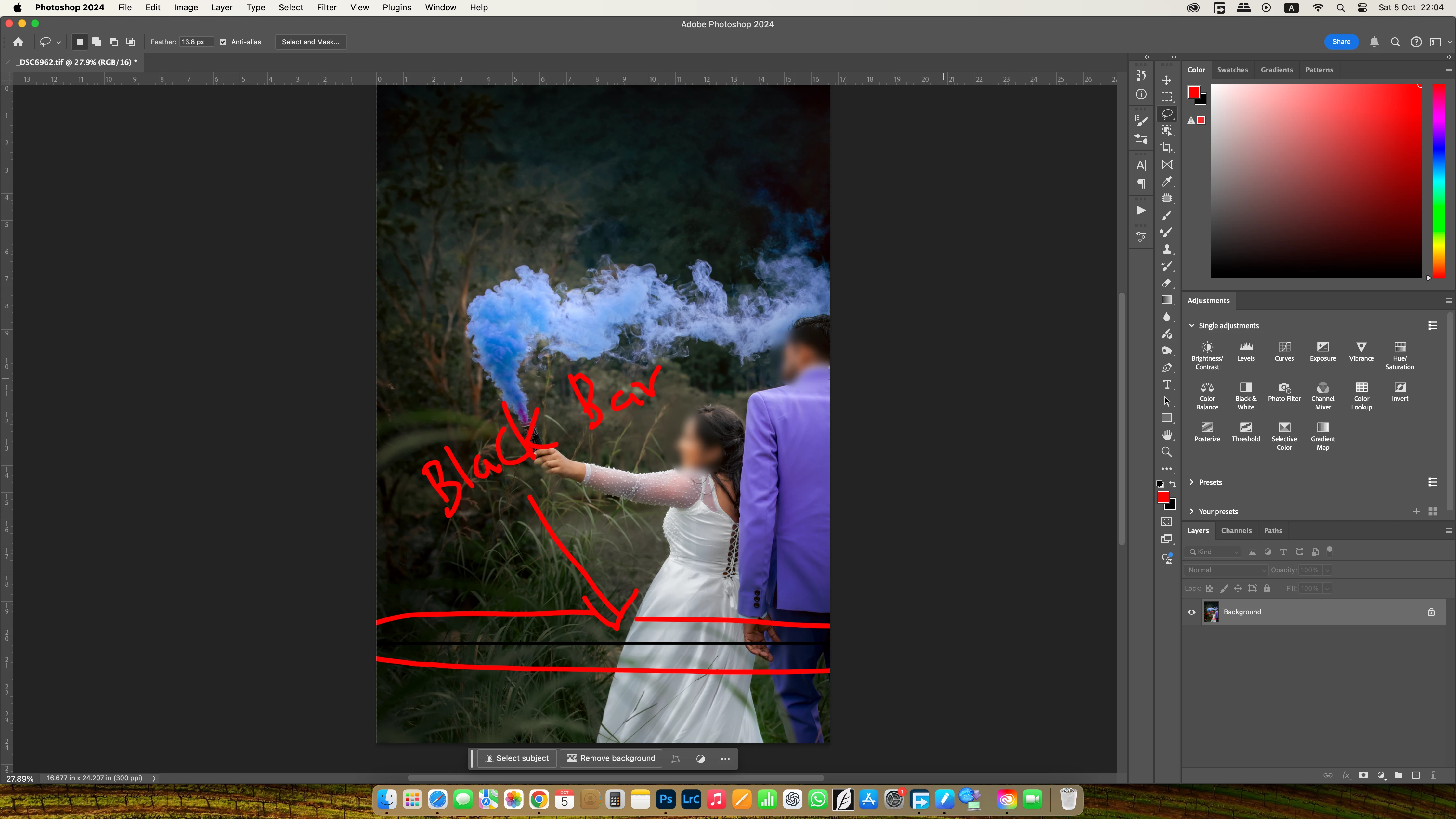Toggle Quick Mask mode icon
This screenshot has height=819, width=1456.
pos(1167,522)
